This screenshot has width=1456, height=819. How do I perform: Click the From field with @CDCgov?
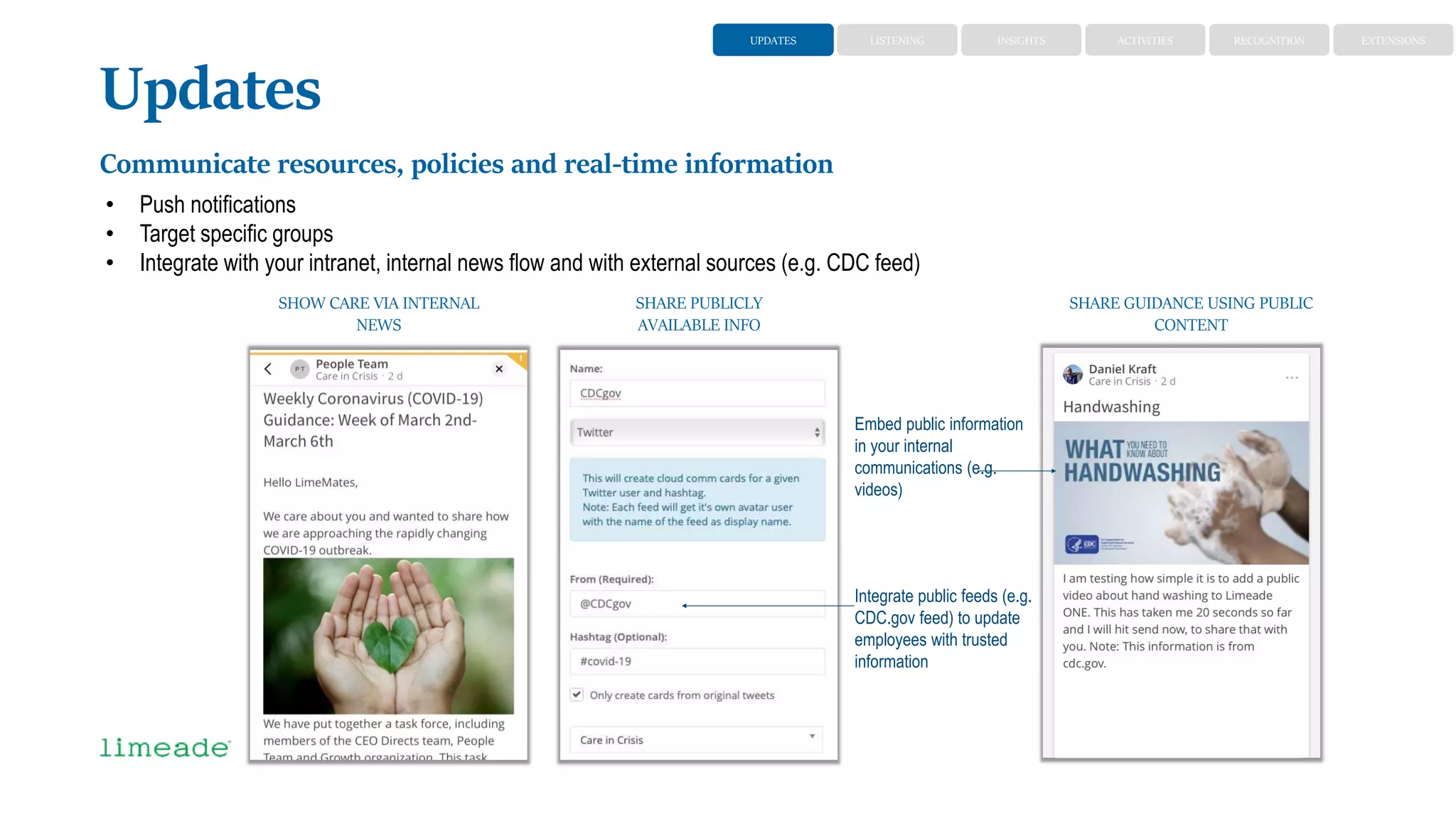[697, 604]
